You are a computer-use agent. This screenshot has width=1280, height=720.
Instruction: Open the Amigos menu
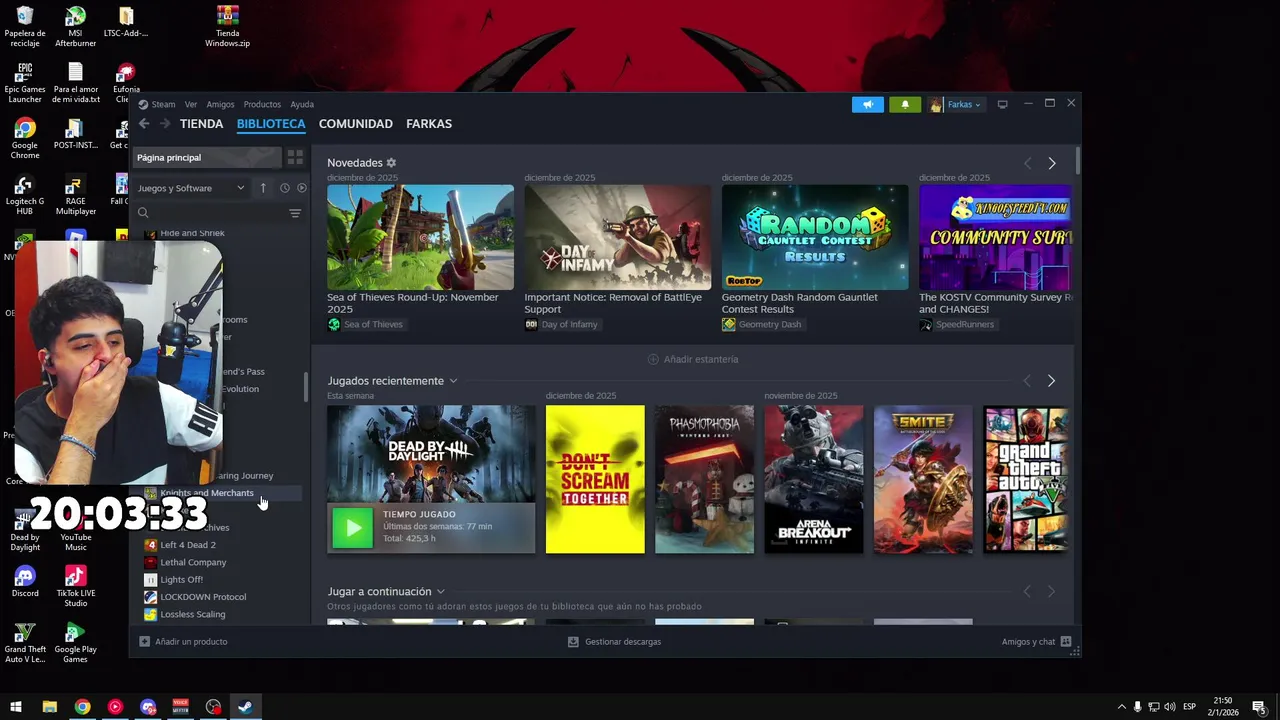click(220, 104)
